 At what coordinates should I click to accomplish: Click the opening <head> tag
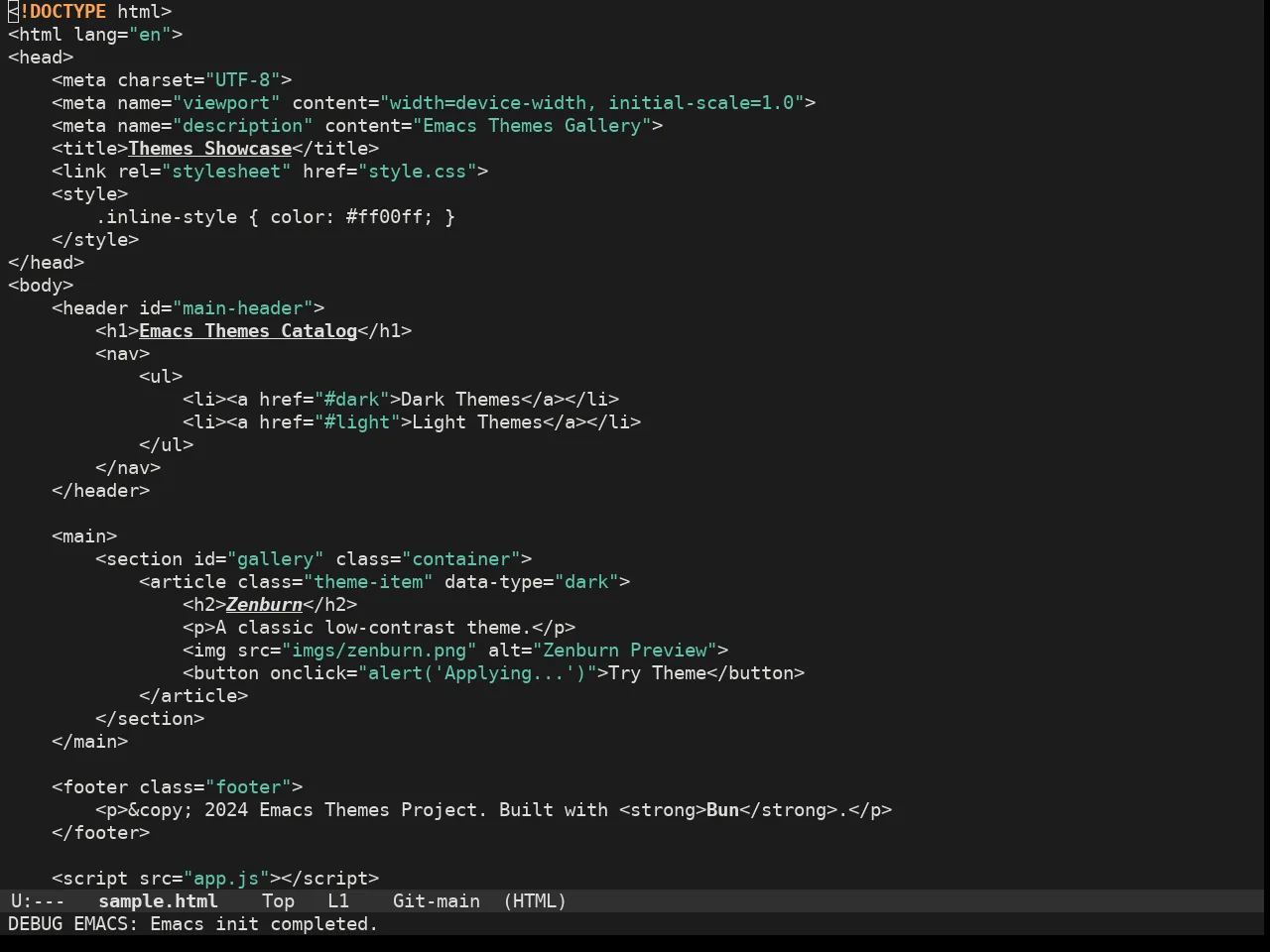pos(41,58)
